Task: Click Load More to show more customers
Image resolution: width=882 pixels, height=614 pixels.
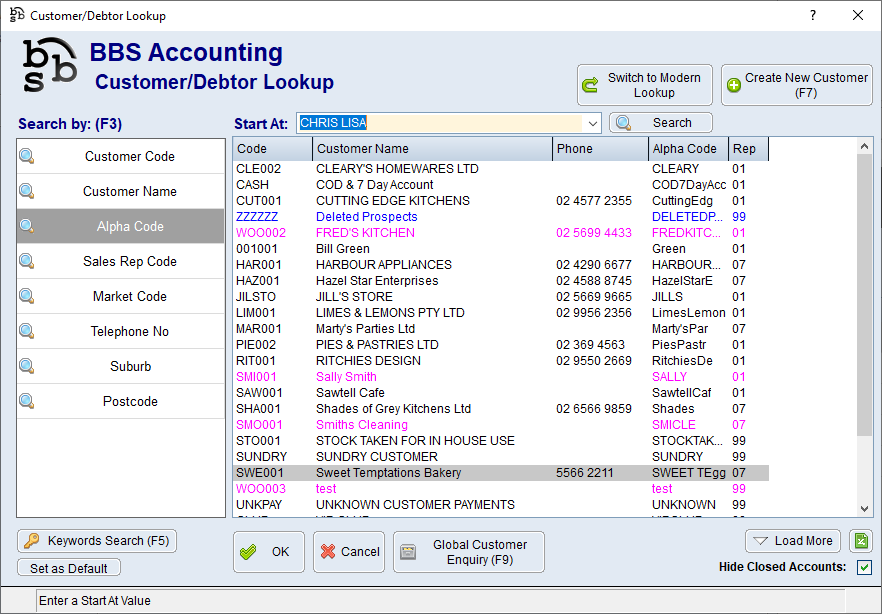Action: coord(792,541)
